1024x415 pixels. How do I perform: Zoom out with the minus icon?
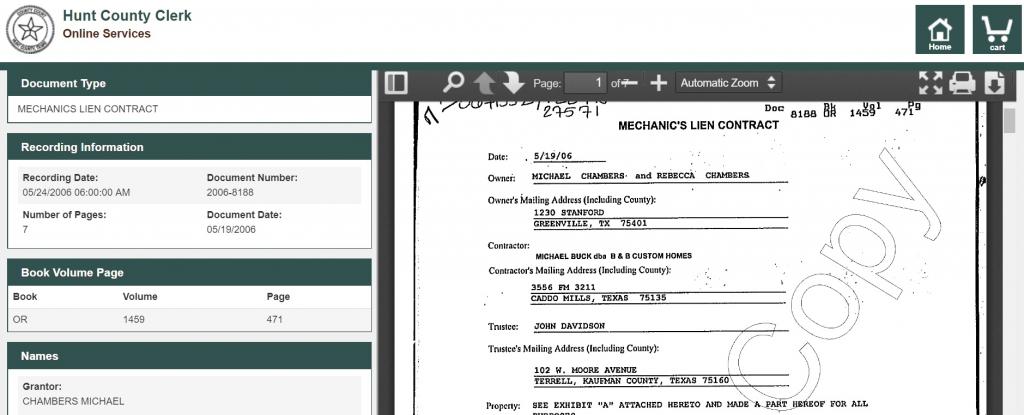[x=630, y=83]
